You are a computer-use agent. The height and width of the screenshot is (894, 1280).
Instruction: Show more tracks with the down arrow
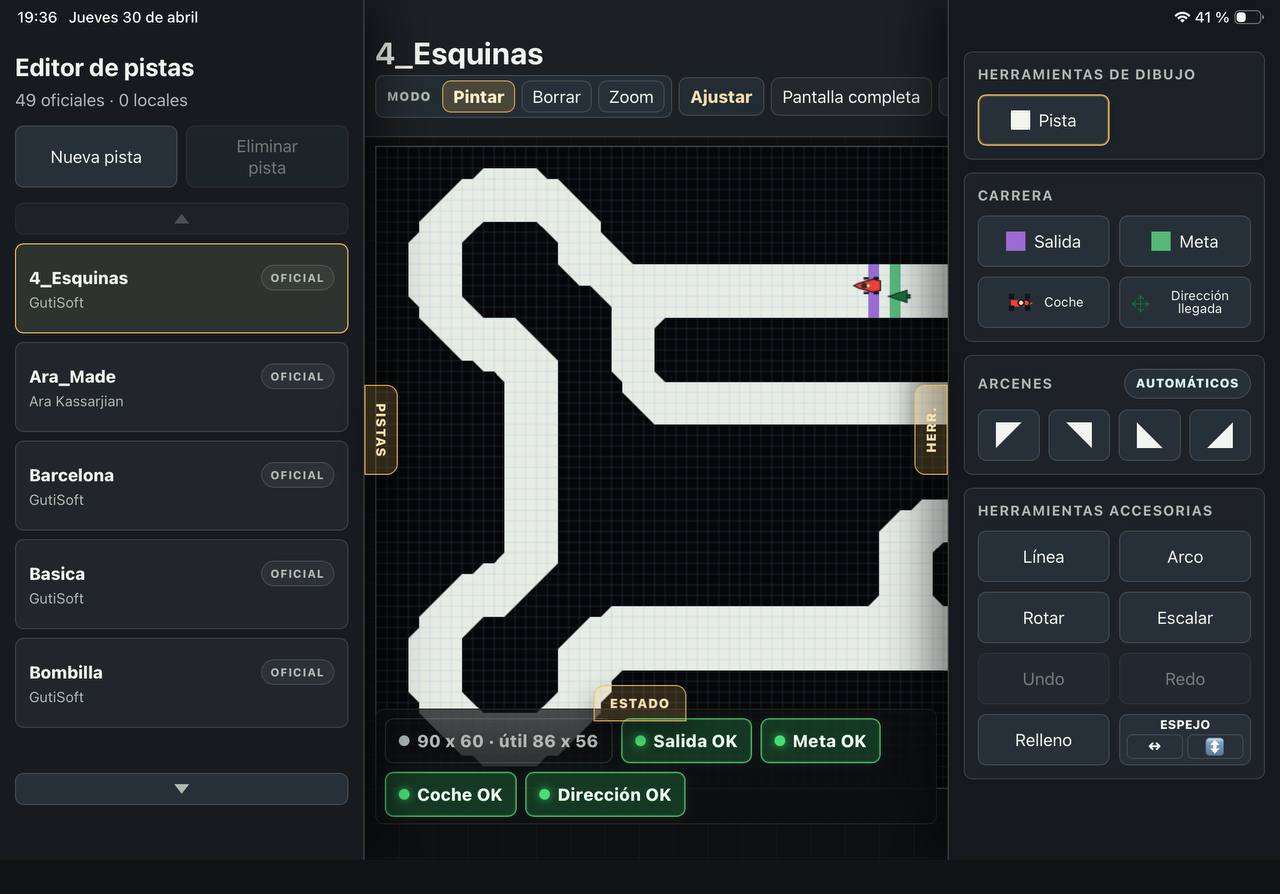click(x=182, y=789)
